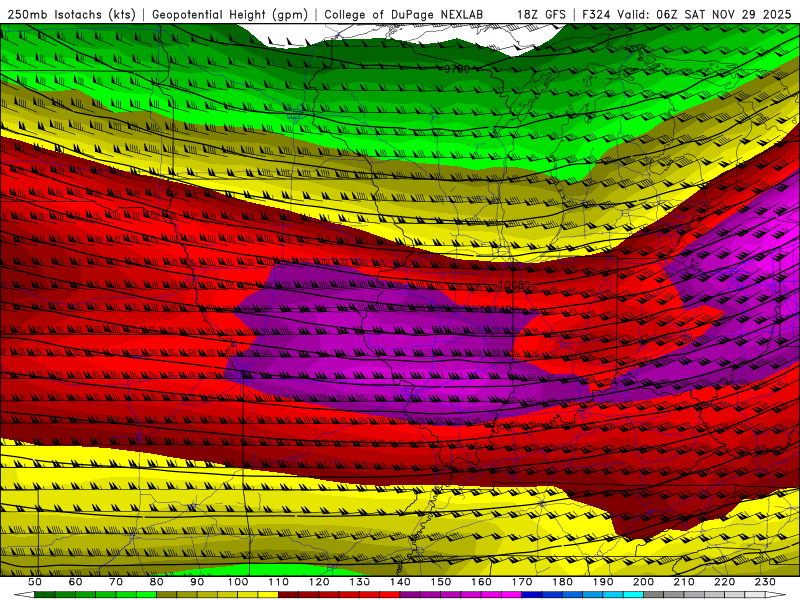
Task: Click the 220 value on the color scale
Action: 724,582
